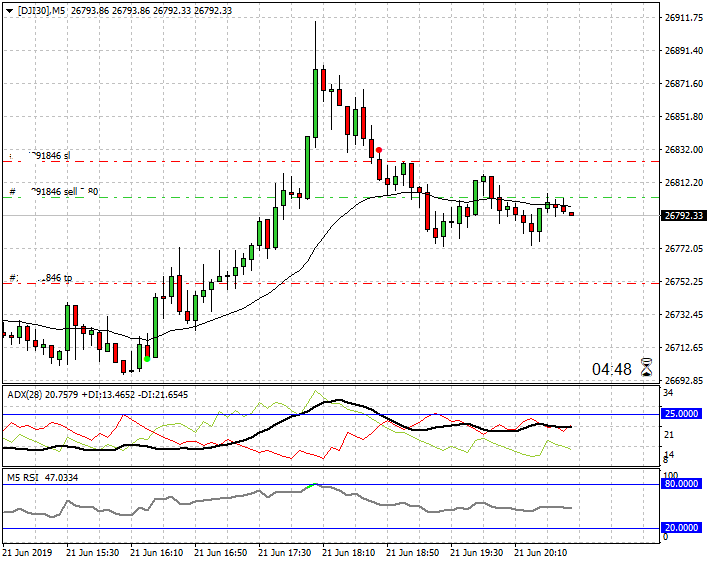Click the RSI 20.0000 level tag

coord(682,528)
